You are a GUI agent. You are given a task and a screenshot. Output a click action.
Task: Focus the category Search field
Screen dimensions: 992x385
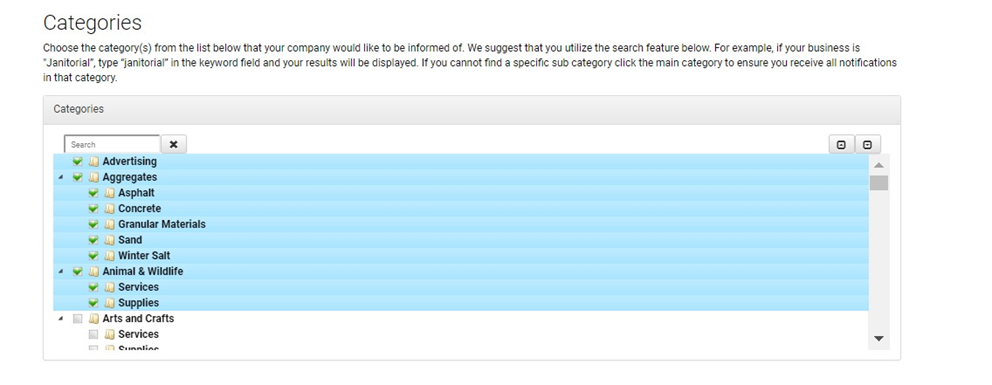(112, 144)
